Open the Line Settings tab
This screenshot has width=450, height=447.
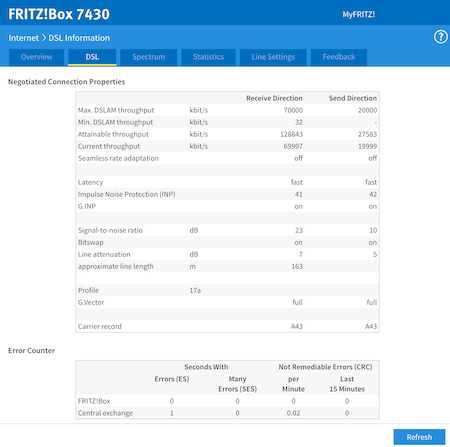click(x=273, y=57)
